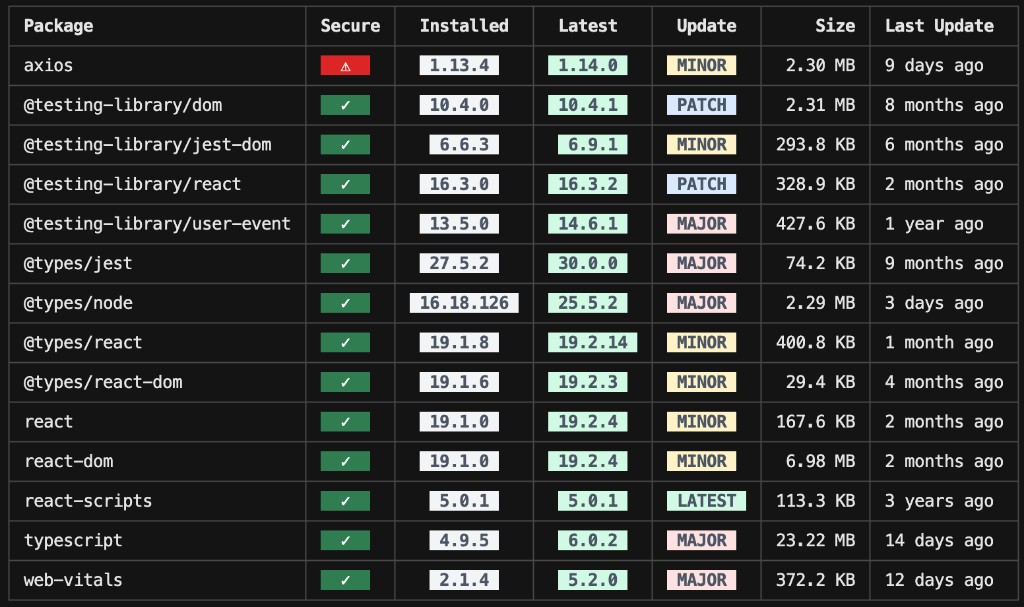Click the green checkmark in the react row
The width and height of the screenshot is (1024, 607).
345,421
